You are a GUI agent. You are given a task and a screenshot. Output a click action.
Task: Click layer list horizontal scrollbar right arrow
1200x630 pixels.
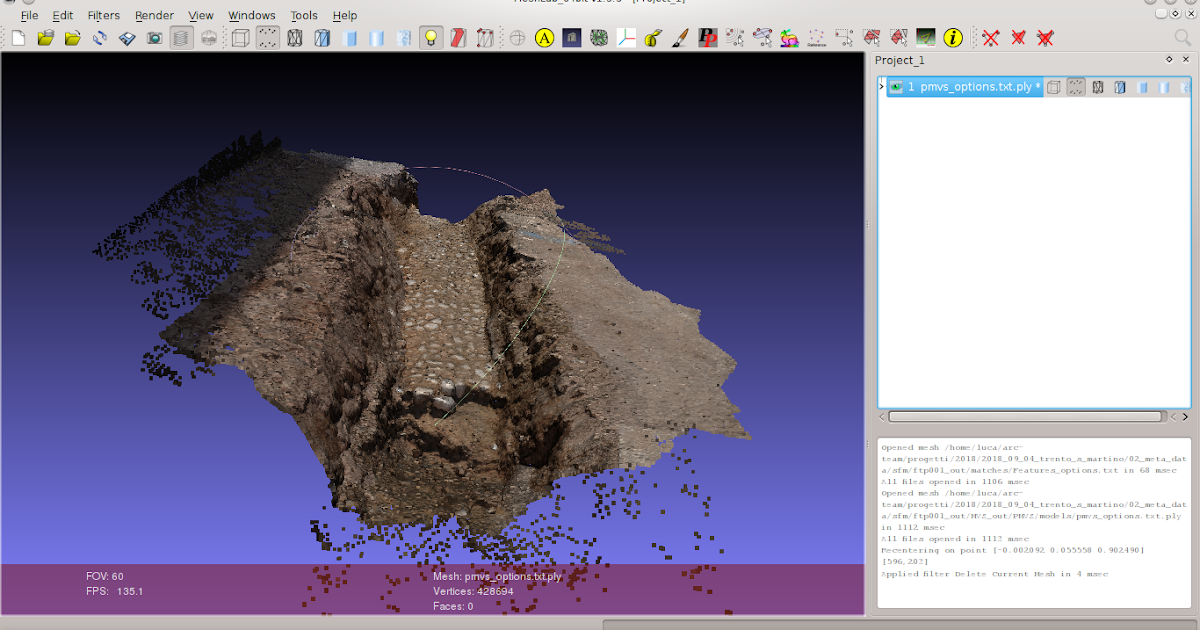tap(1185, 416)
